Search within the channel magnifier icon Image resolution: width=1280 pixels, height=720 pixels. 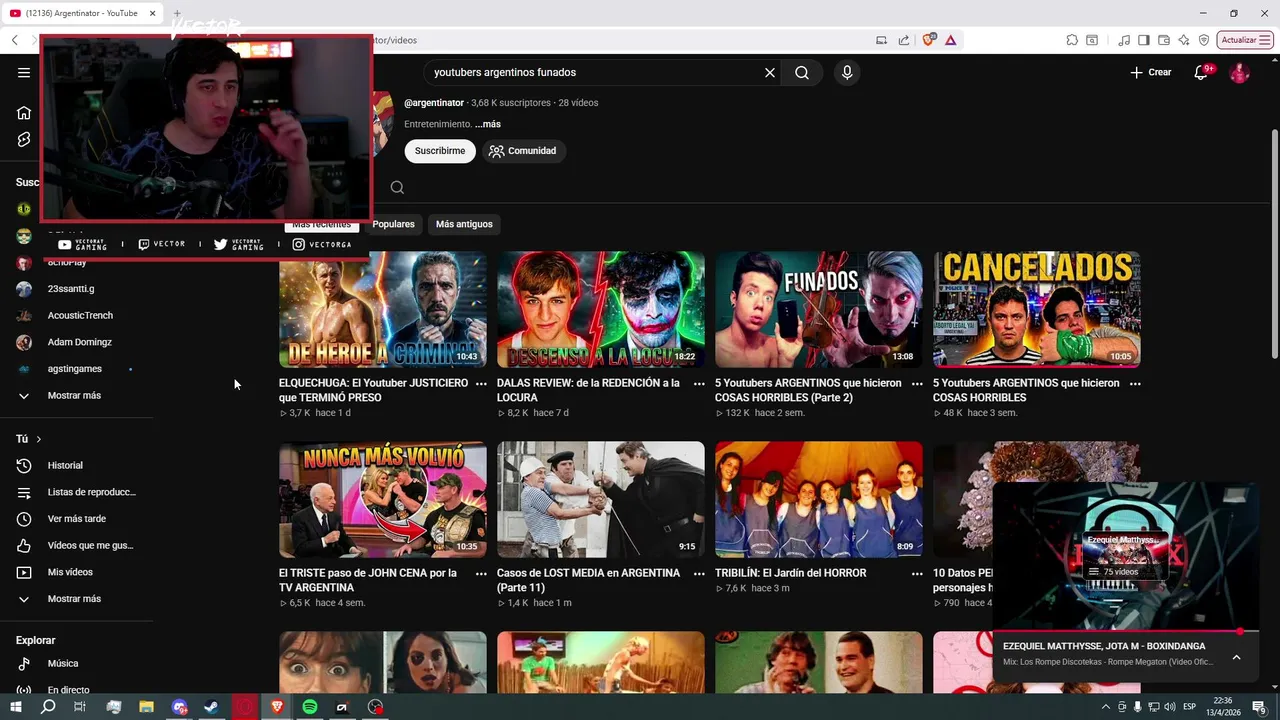click(x=397, y=188)
